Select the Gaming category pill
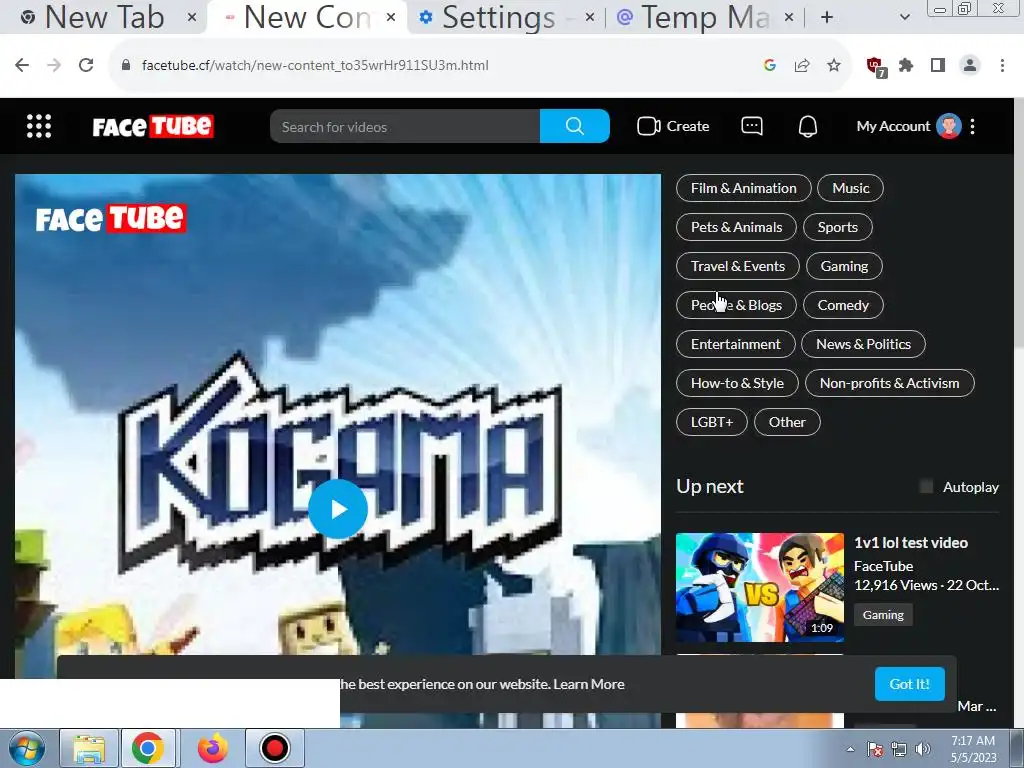Viewport: 1024px width, 768px height. [844, 266]
